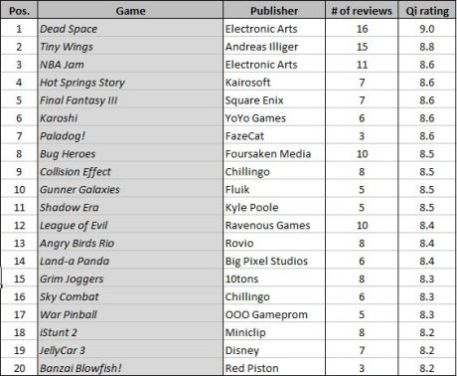Select the Big Pixel Studios cell

274,261
